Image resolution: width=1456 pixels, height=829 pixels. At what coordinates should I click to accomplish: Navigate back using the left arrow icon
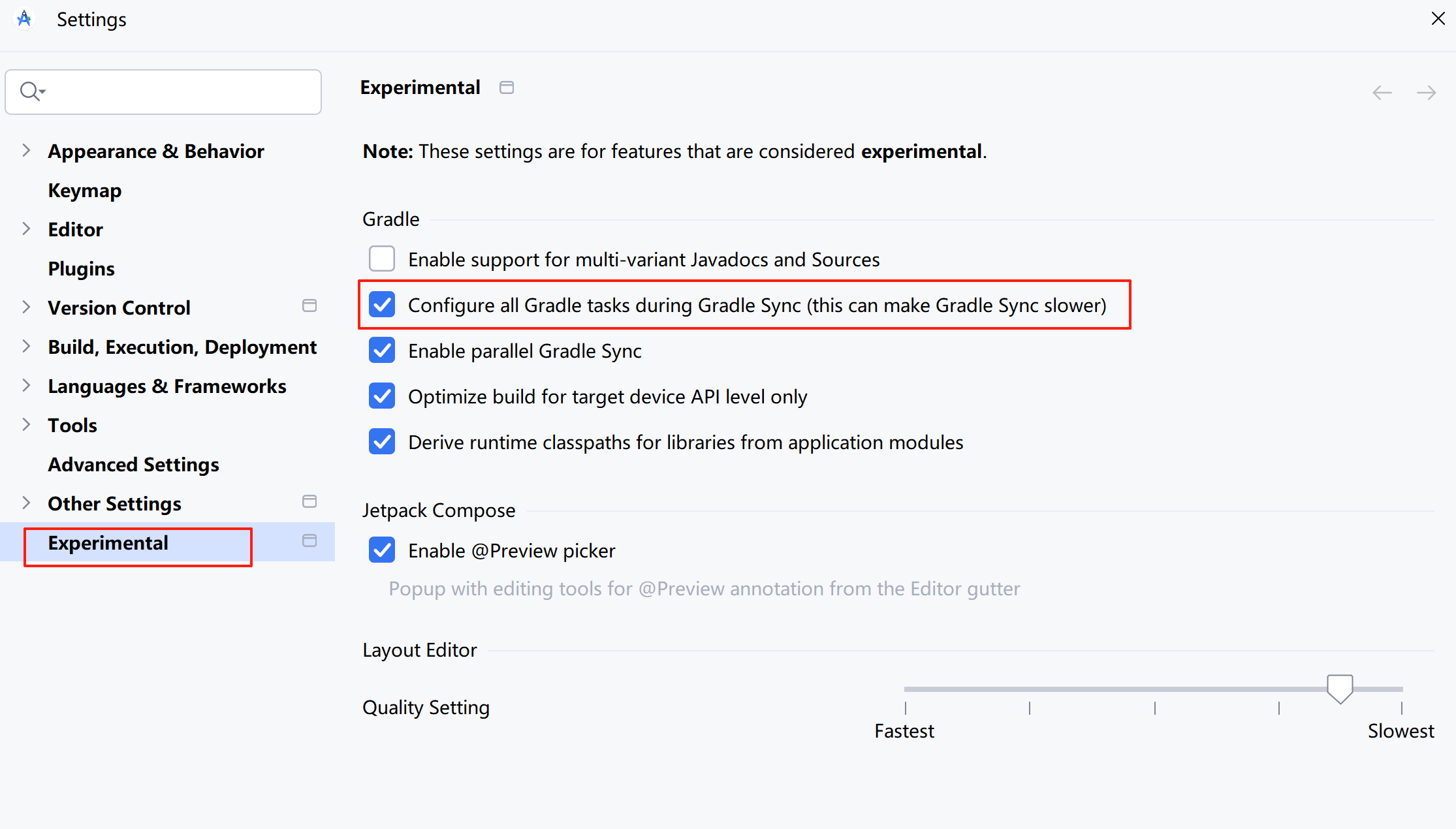pos(1382,93)
